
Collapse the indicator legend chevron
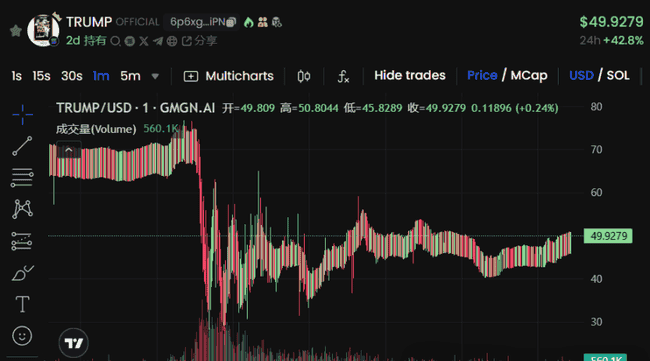click(69, 150)
